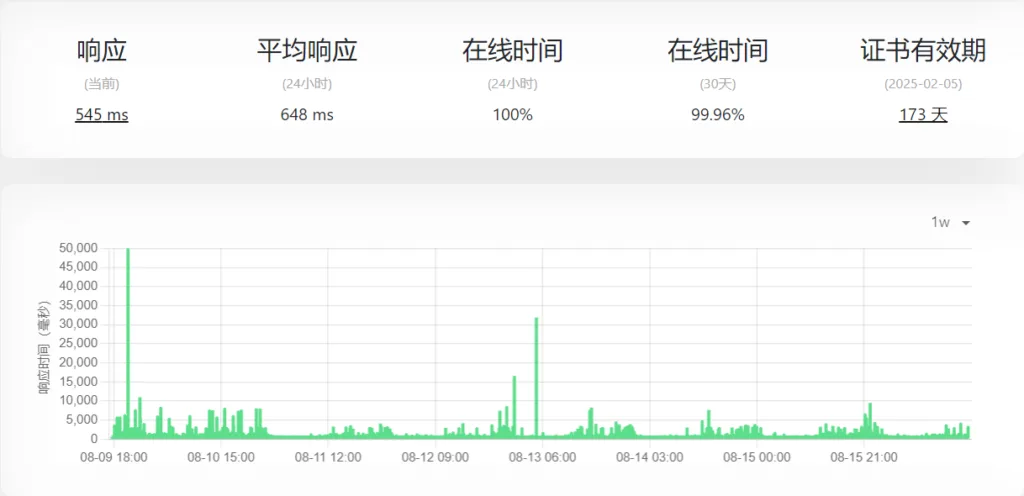Screen dimensions: 1024x496
Task: Click the "25,000" y-axis label
Action: [79, 344]
